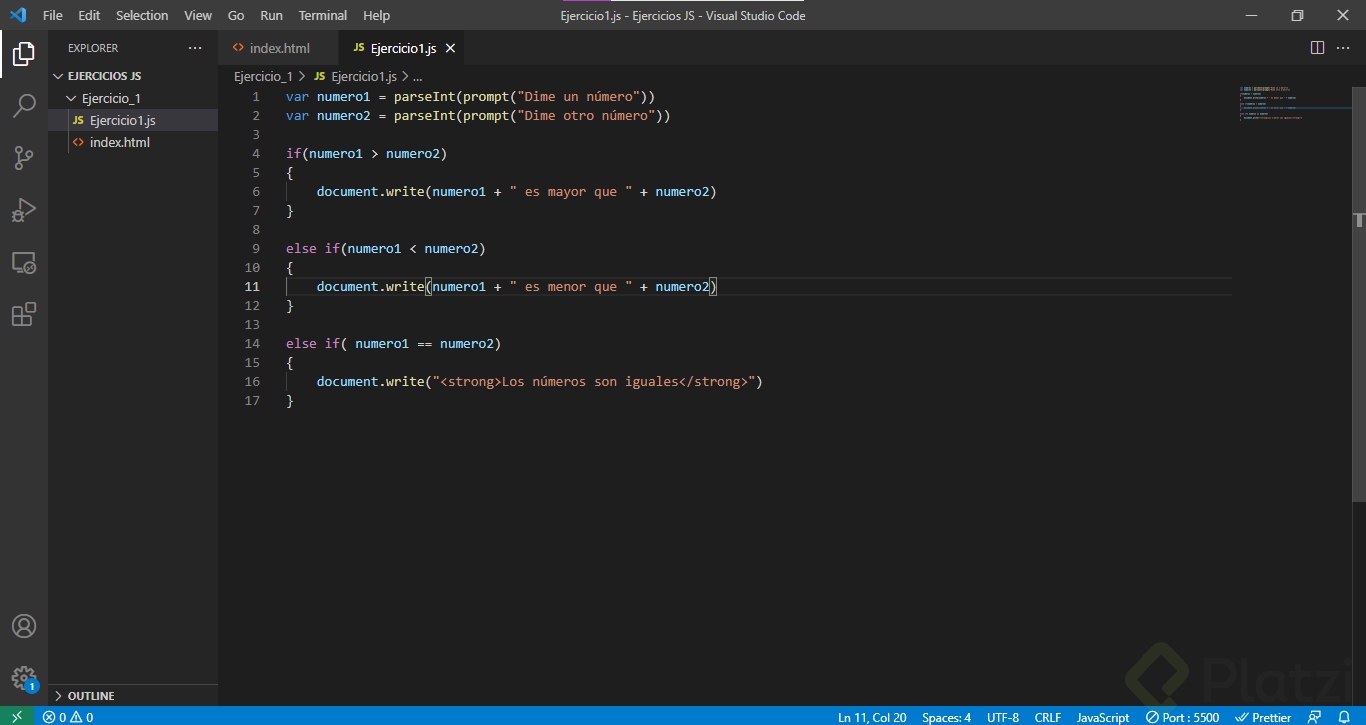Minimize the VS Code window
The width and height of the screenshot is (1366, 725).
pos(1251,15)
